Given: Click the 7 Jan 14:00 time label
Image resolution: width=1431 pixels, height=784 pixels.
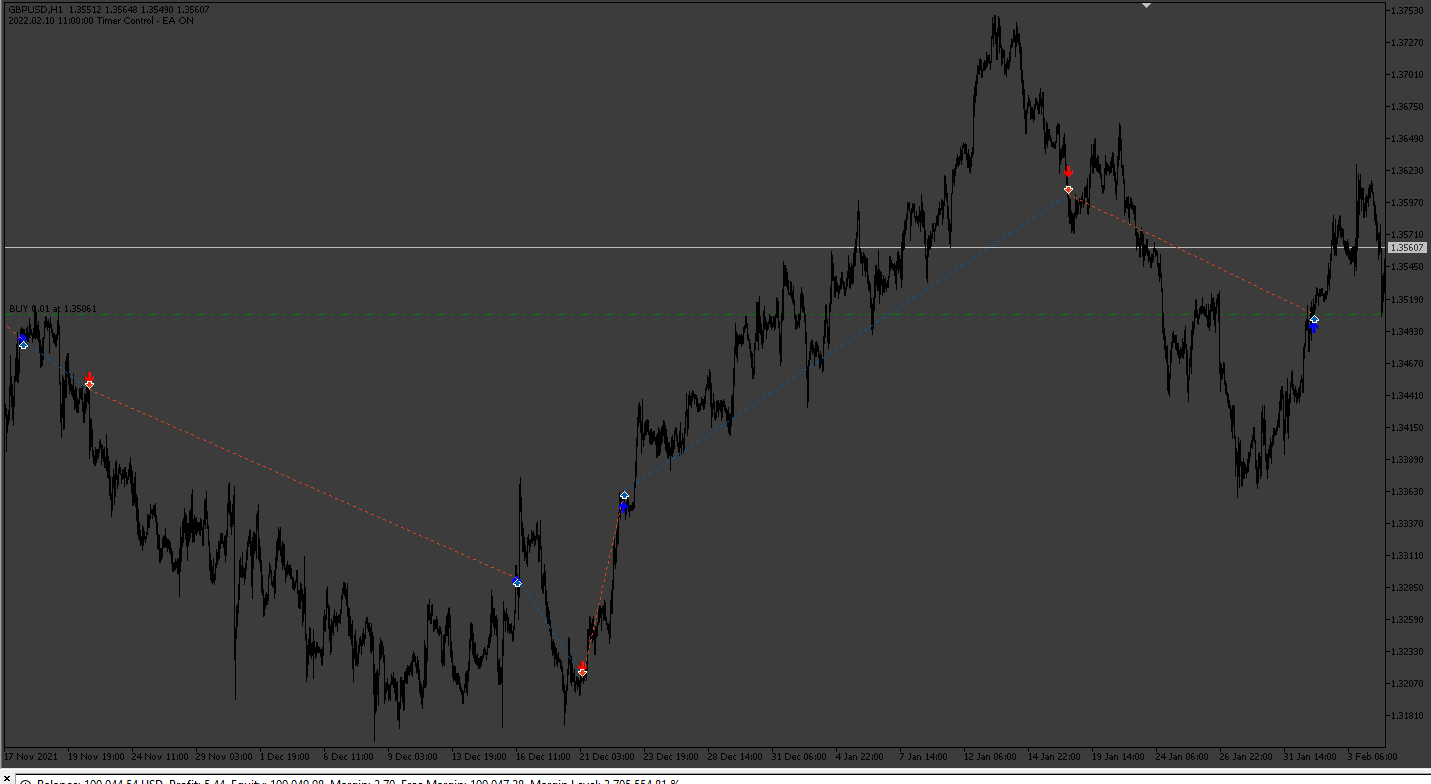Looking at the screenshot, I should coord(923,756).
